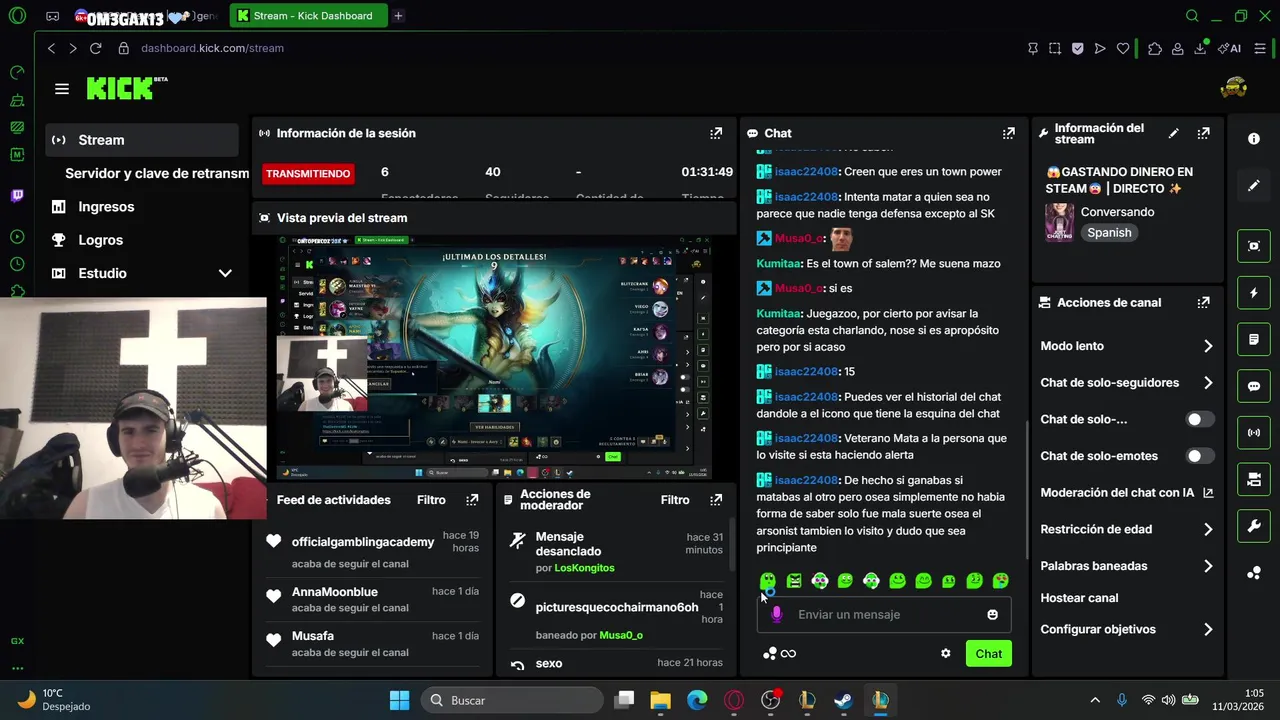Open Opera GX extensions puzzle icon
Image resolution: width=1280 pixels, height=720 pixels.
pyautogui.click(x=1155, y=48)
